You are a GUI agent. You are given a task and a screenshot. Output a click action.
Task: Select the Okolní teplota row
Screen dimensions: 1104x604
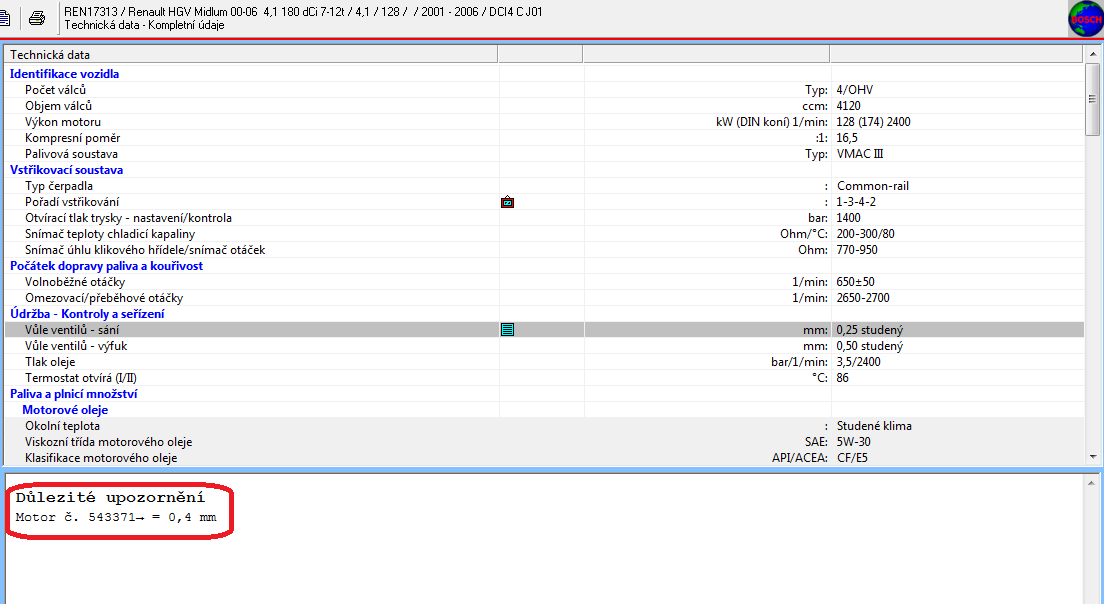pyautogui.click(x=544, y=426)
